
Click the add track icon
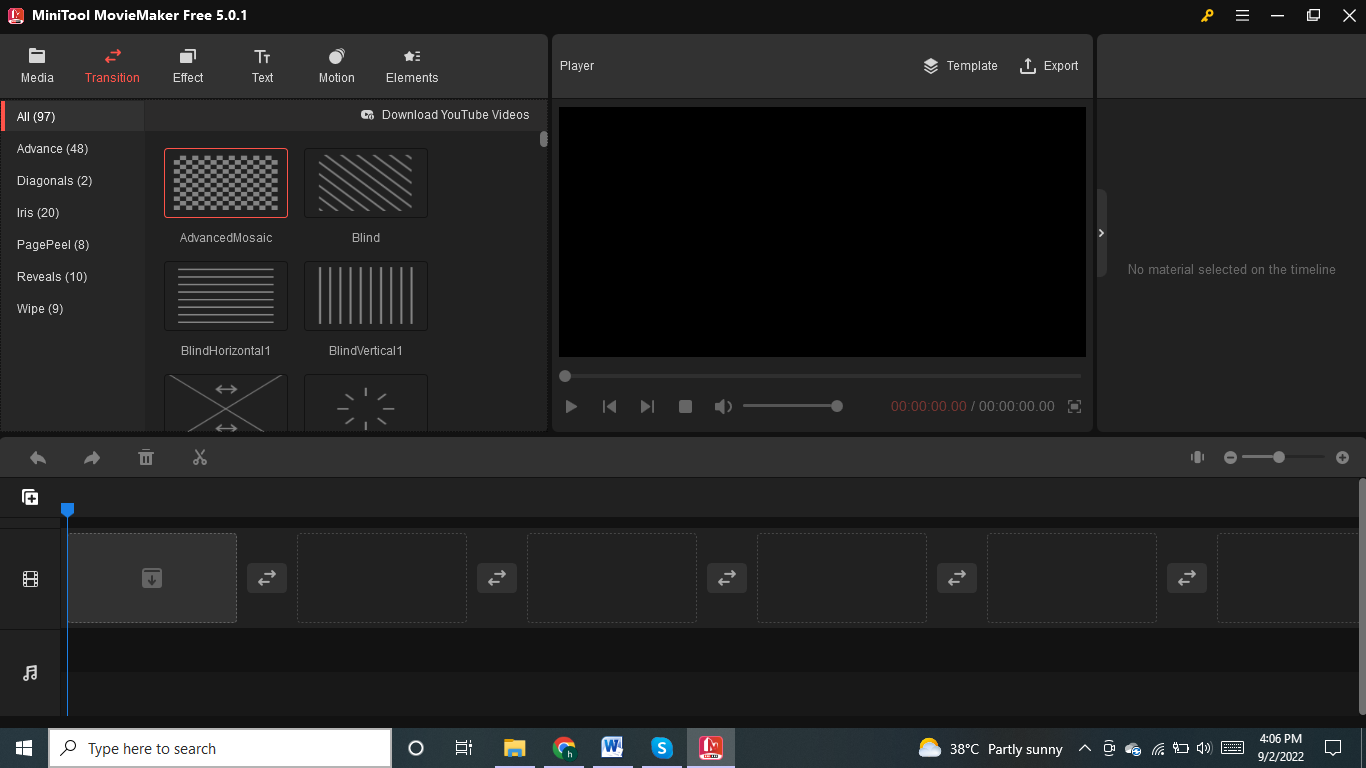point(31,497)
